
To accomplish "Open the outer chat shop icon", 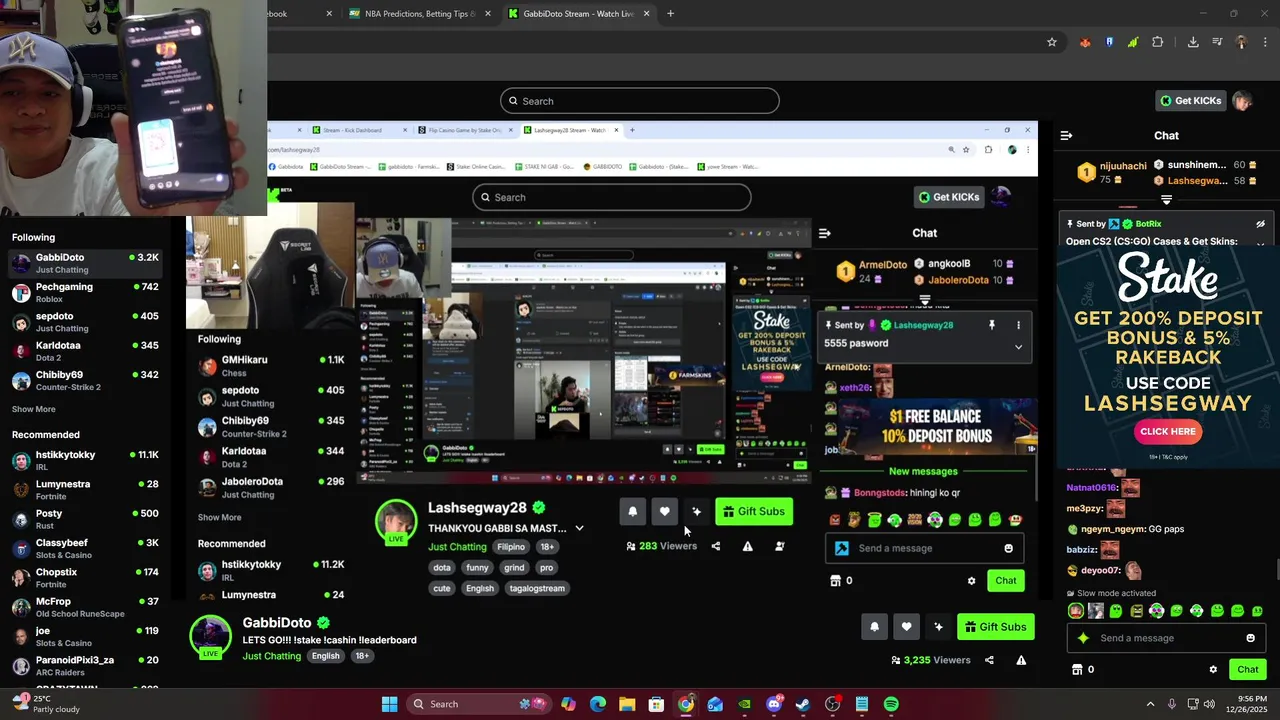I will (x=1077, y=669).
